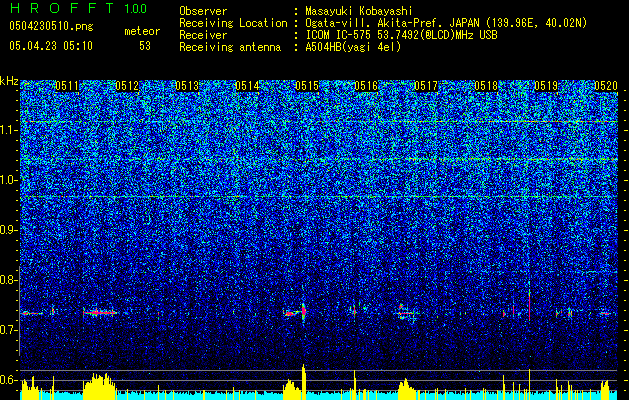Click the 0519 time marker
The image size is (629, 400).
pyautogui.click(x=546, y=86)
